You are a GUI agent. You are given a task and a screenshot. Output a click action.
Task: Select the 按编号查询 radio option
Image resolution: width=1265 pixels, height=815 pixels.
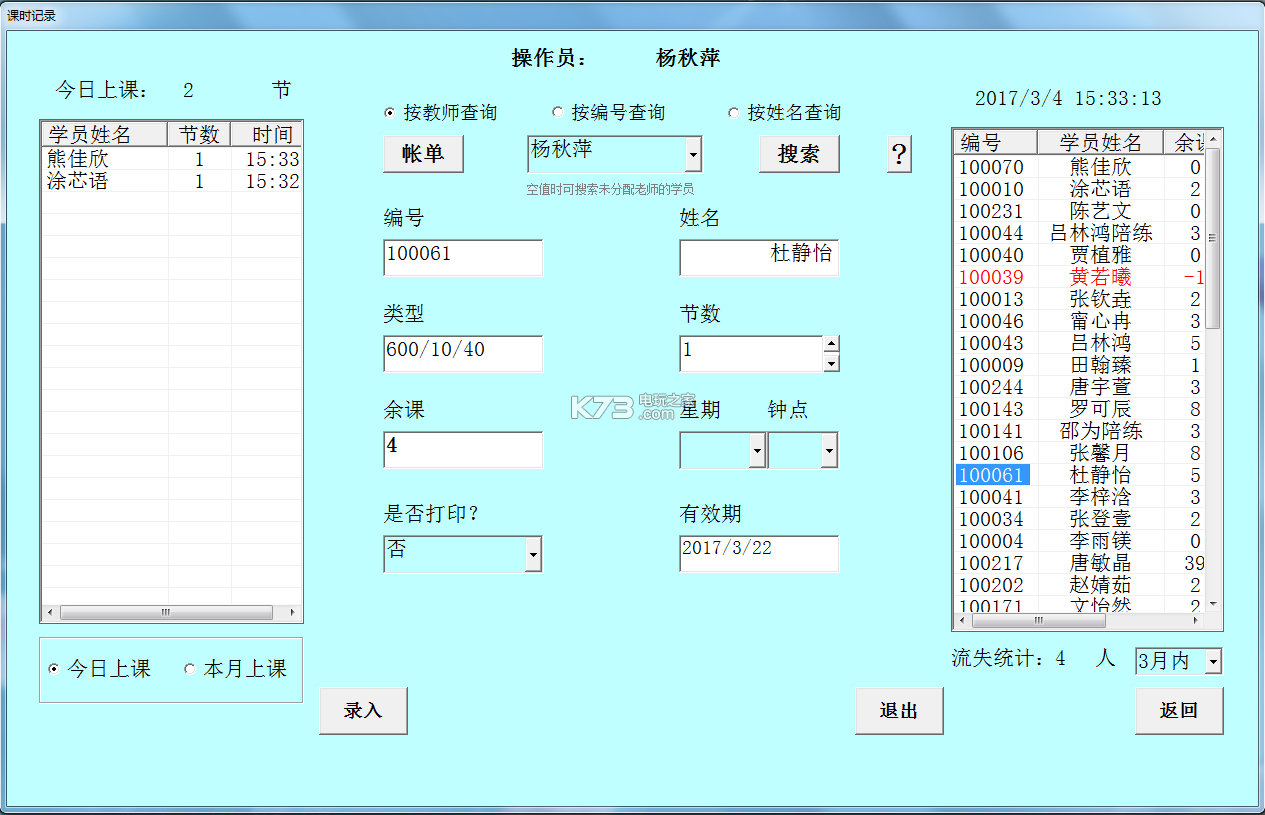558,113
